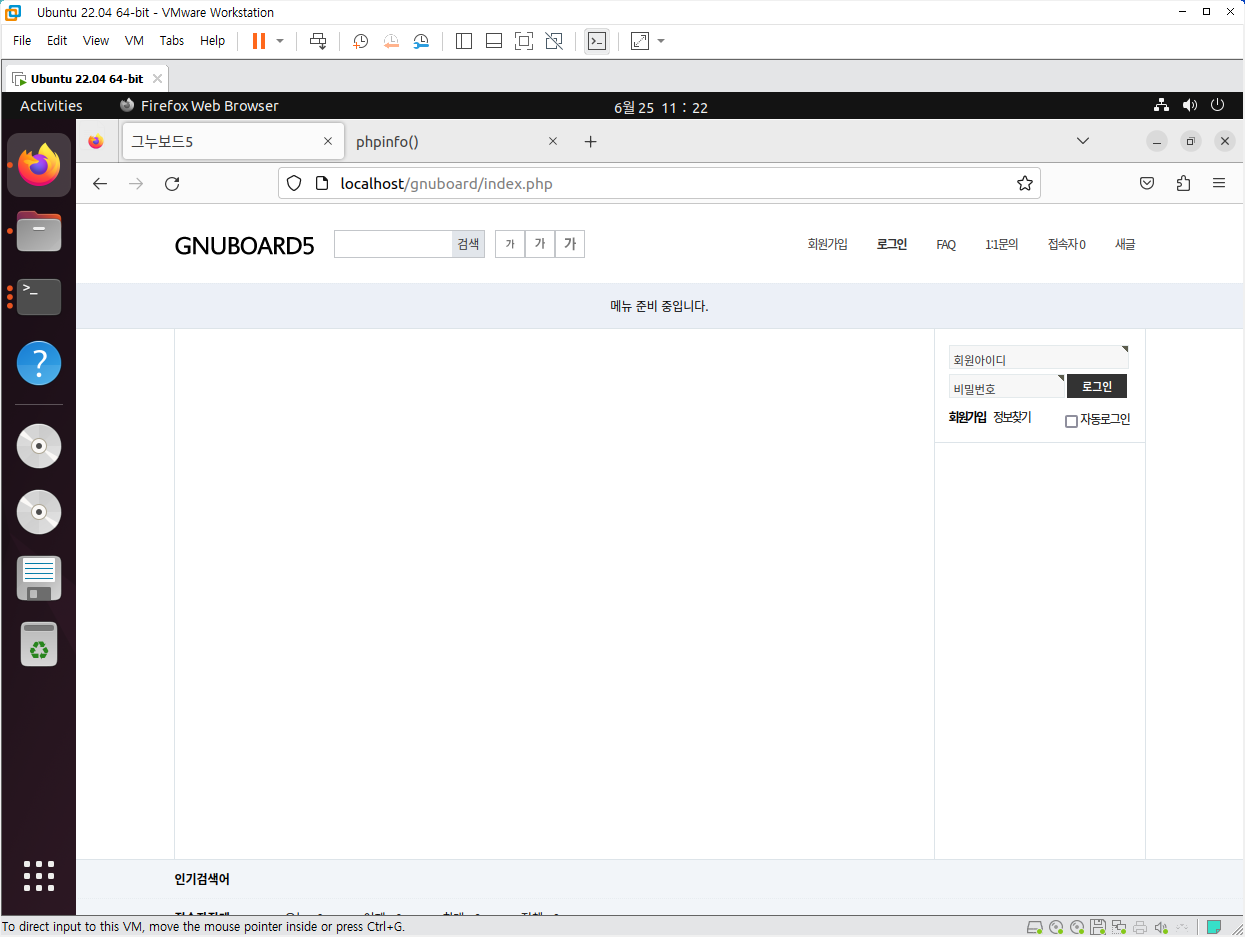Click the 비밀번호 password field

(x=1007, y=387)
